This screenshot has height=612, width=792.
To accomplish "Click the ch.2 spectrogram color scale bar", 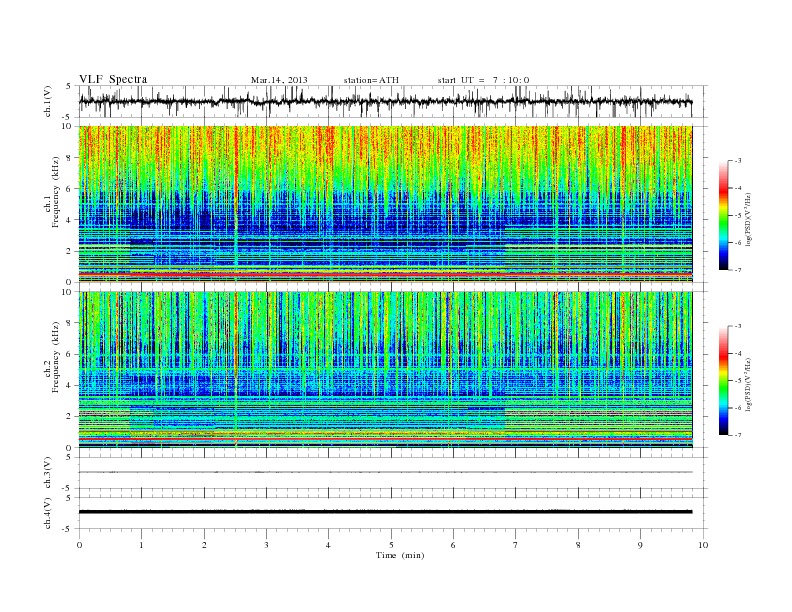I will coord(724,380).
